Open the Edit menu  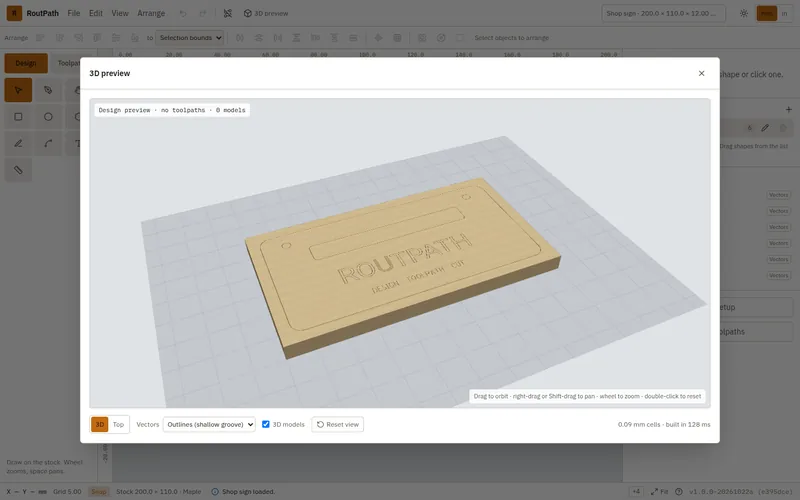(96, 13)
